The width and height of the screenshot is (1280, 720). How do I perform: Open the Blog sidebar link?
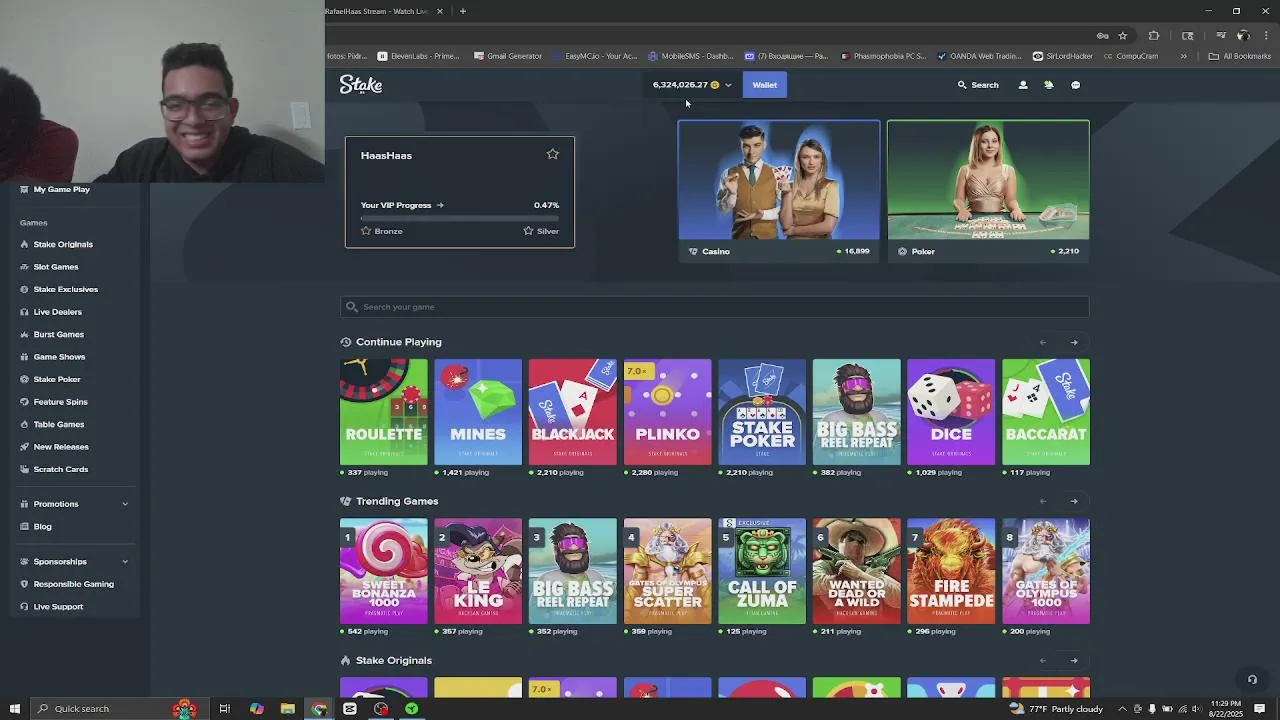pos(42,527)
